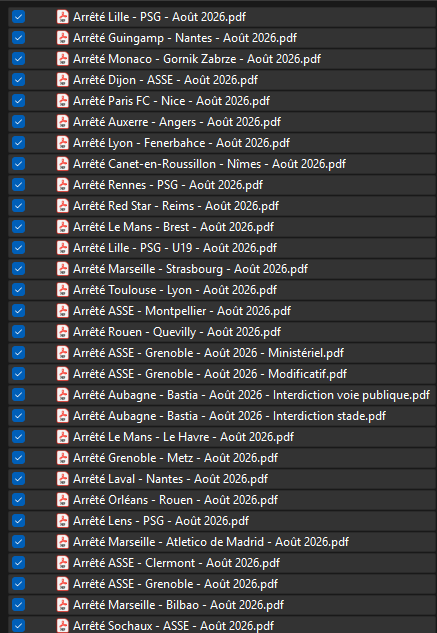Select file name Arrêté Guingamp - Nantes - Août 2026.pdf
This screenshot has width=437, height=633.
click(185, 38)
